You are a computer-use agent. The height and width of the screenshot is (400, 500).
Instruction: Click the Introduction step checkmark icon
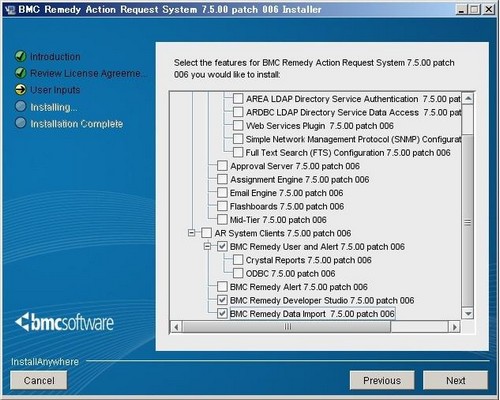tap(21, 56)
